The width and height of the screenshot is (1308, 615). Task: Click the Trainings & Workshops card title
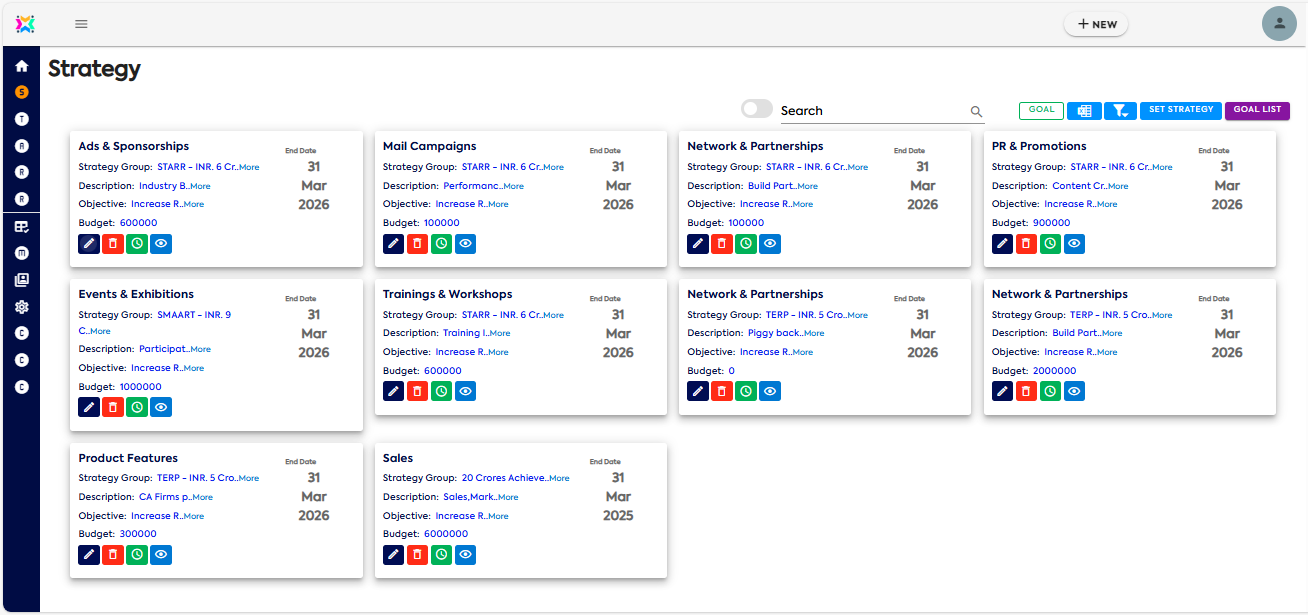coord(447,295)
